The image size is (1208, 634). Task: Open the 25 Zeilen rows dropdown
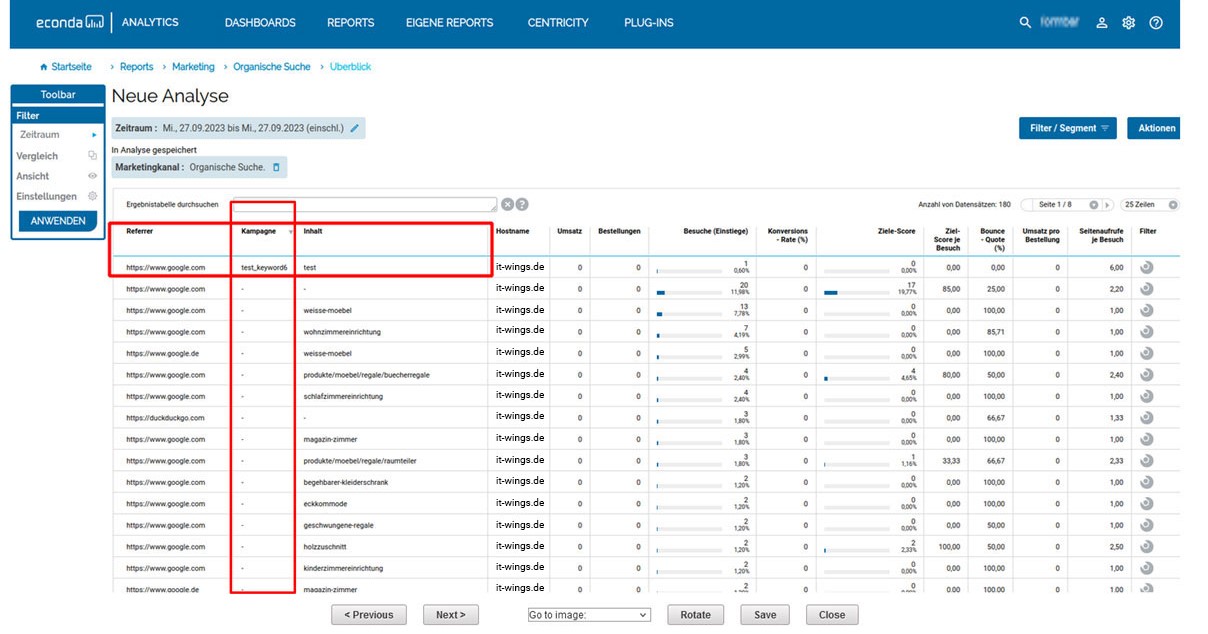(x=1150, y=205)
